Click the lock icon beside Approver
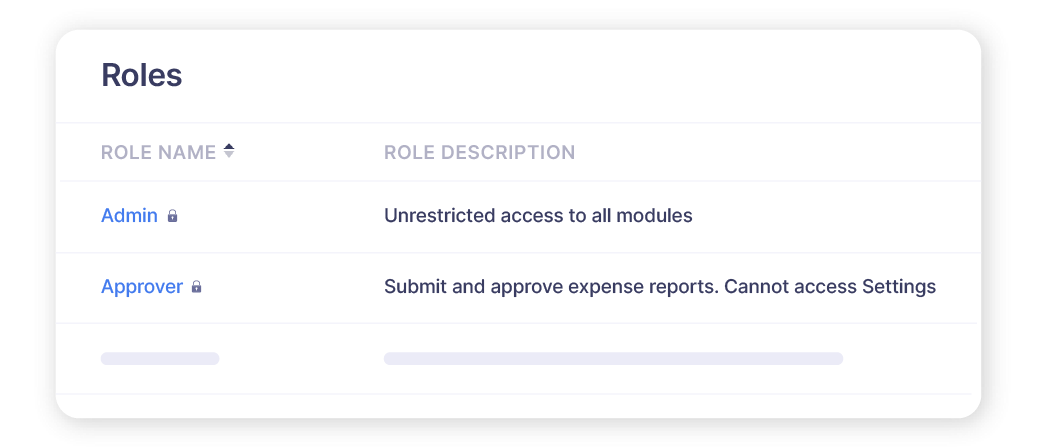Image resolution: width=1037 pixels, height=448 pixels. click(x=196, y=288)
